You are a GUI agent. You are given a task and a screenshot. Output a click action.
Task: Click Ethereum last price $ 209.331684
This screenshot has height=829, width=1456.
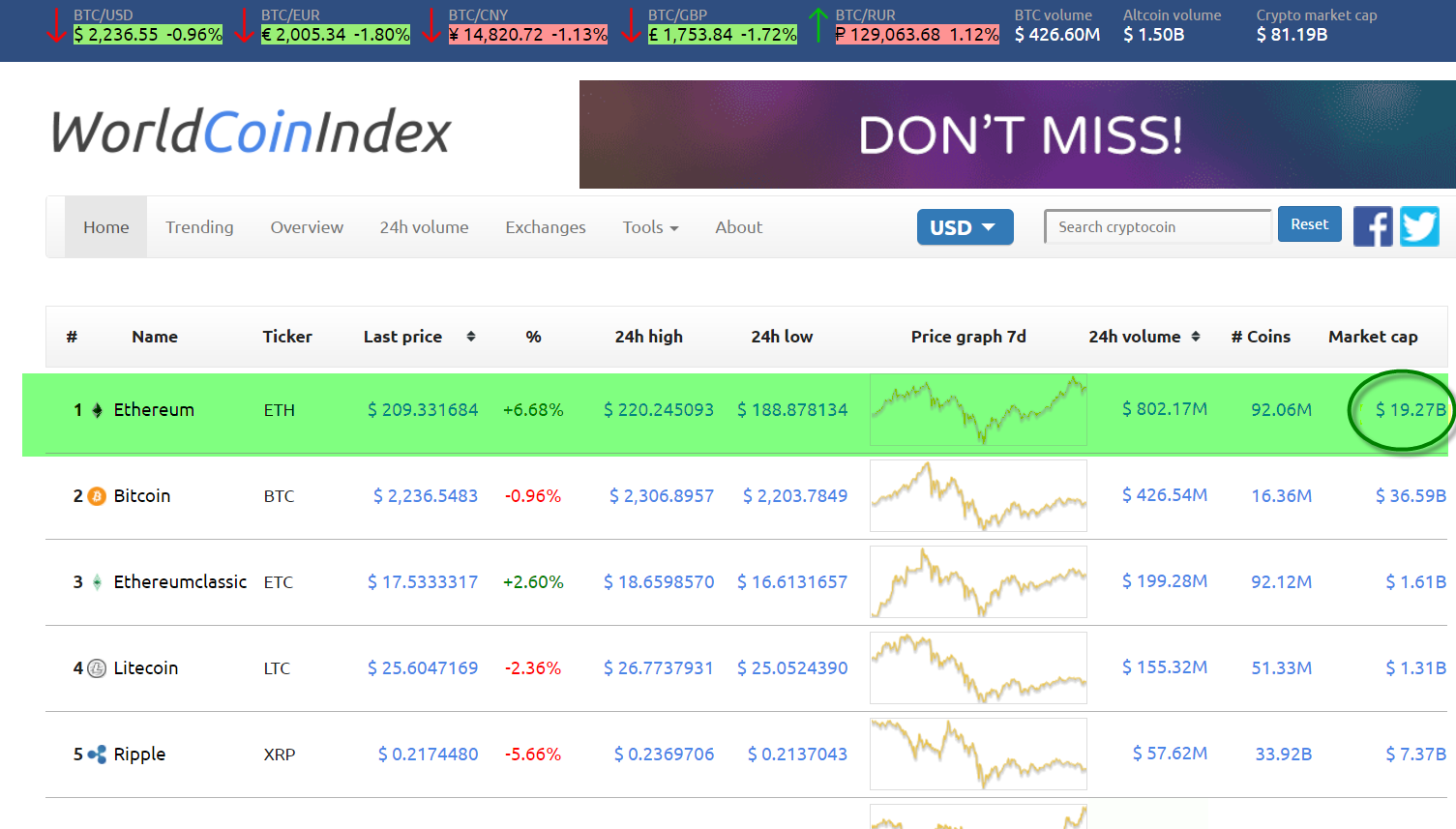tap(423, 410)
